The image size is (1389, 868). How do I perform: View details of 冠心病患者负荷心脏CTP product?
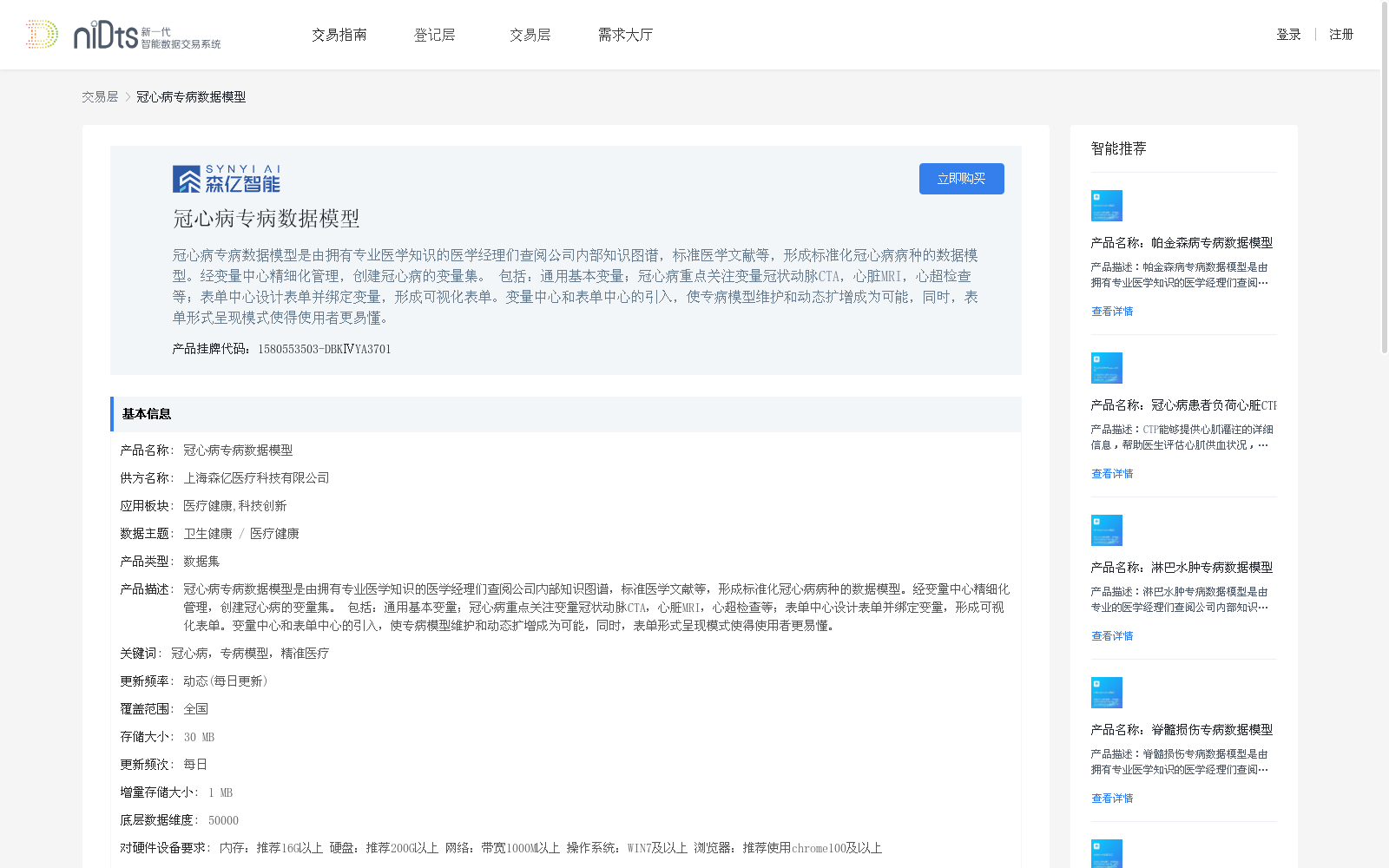pos(1112,474)
